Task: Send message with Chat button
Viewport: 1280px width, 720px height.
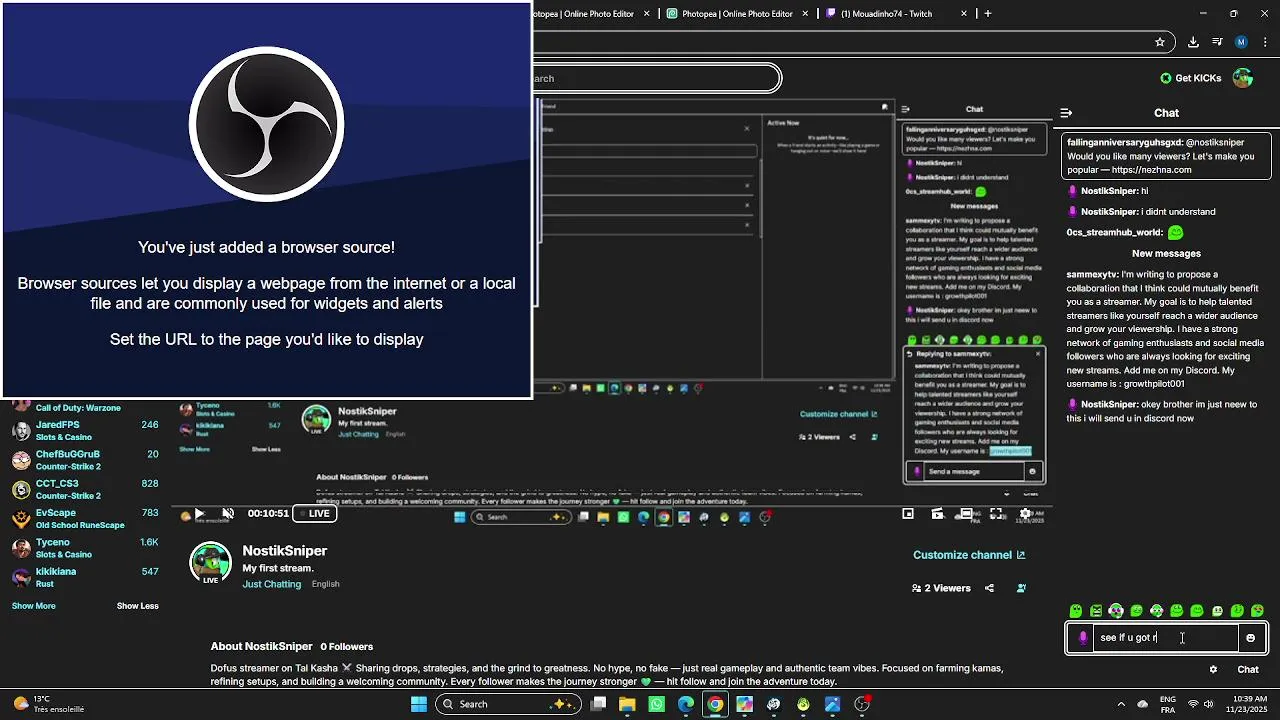Action: [x=1248, y=669]
